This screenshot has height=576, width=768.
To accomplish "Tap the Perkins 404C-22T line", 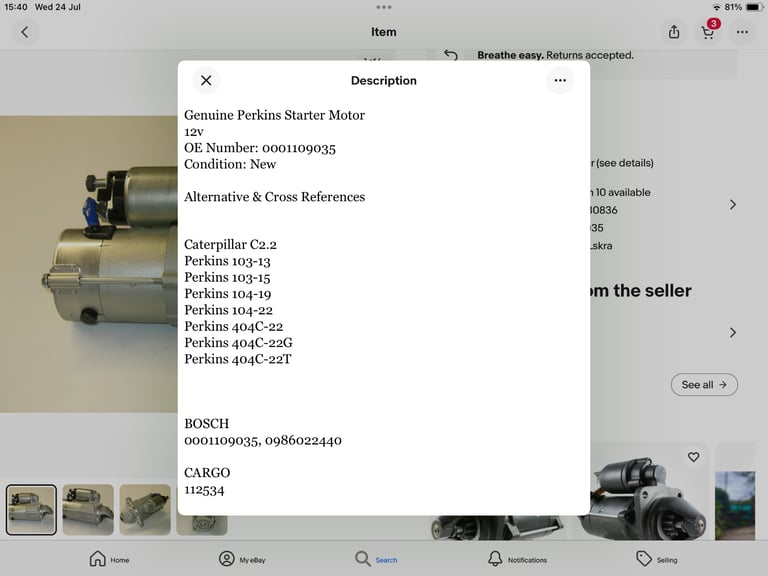I will (x=238, y=359).
